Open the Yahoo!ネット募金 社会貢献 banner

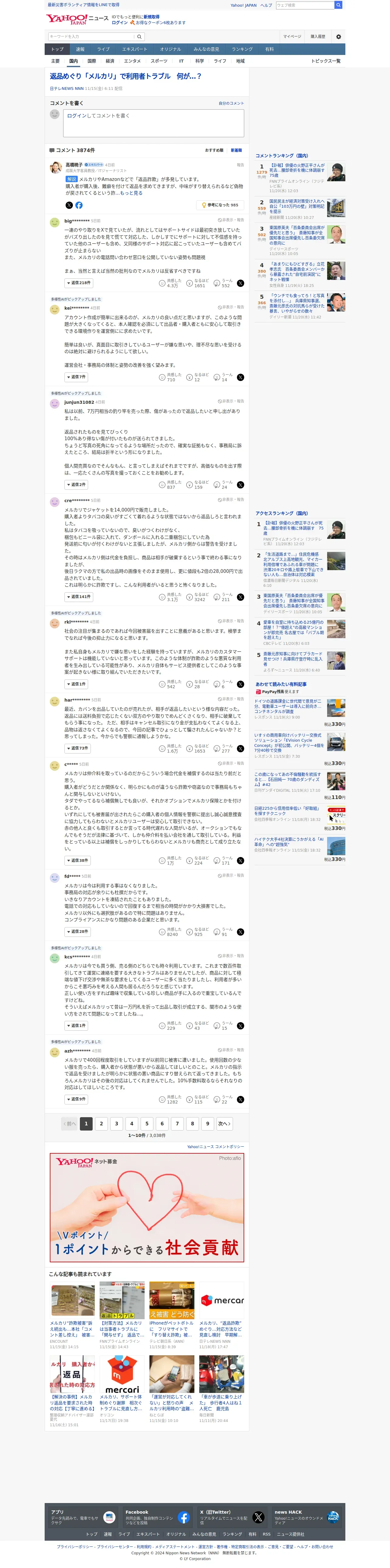(147, 1208)
